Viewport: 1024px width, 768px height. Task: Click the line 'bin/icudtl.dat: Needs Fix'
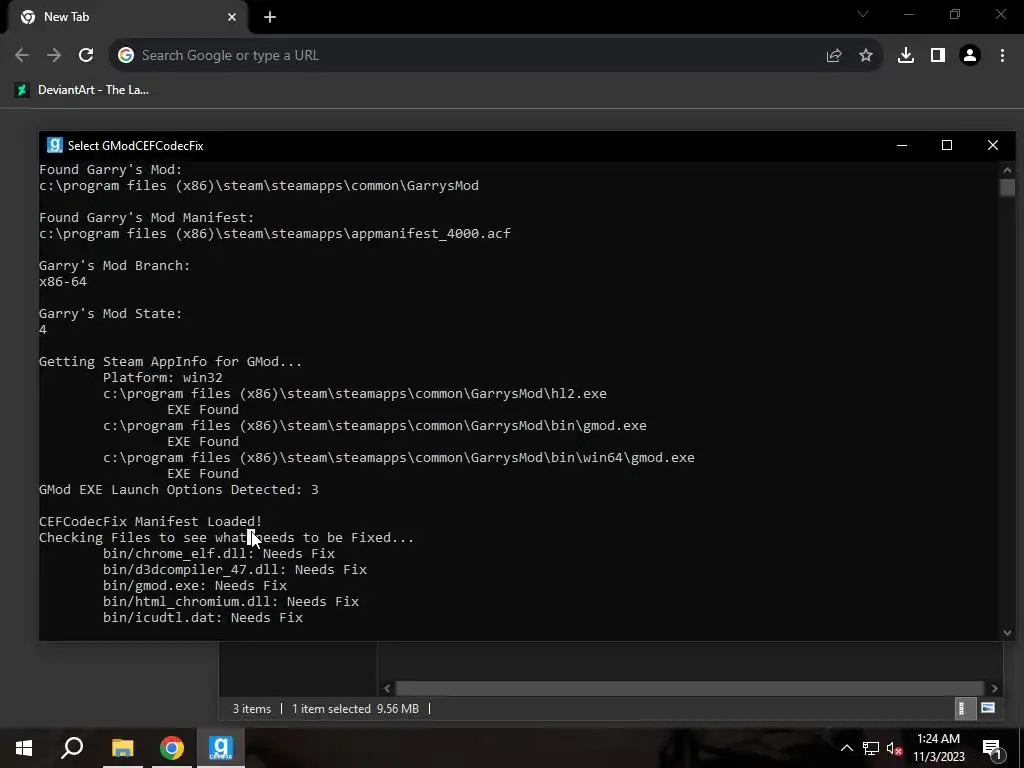coord(202,618)
